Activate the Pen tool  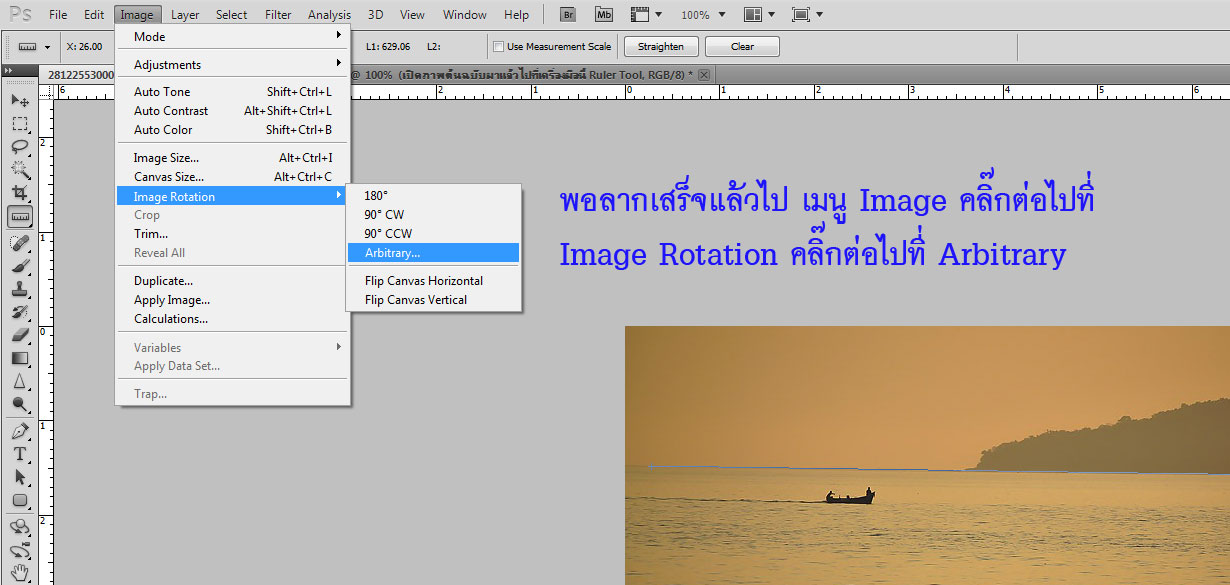[x=19, y=430]
